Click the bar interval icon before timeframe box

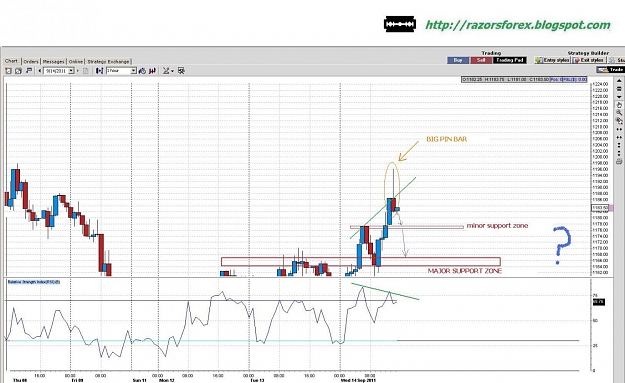pos(99,71)
